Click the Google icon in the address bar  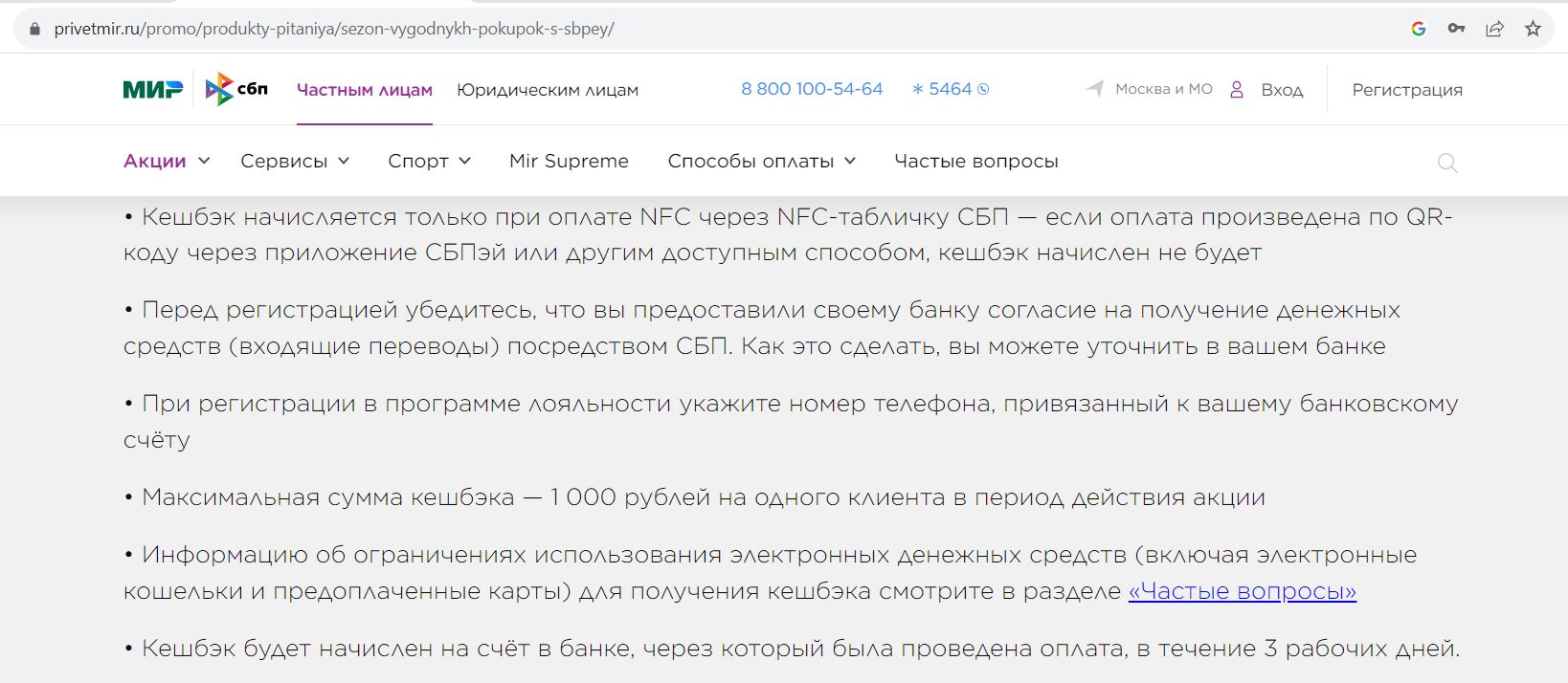(x=1419, y=29)
